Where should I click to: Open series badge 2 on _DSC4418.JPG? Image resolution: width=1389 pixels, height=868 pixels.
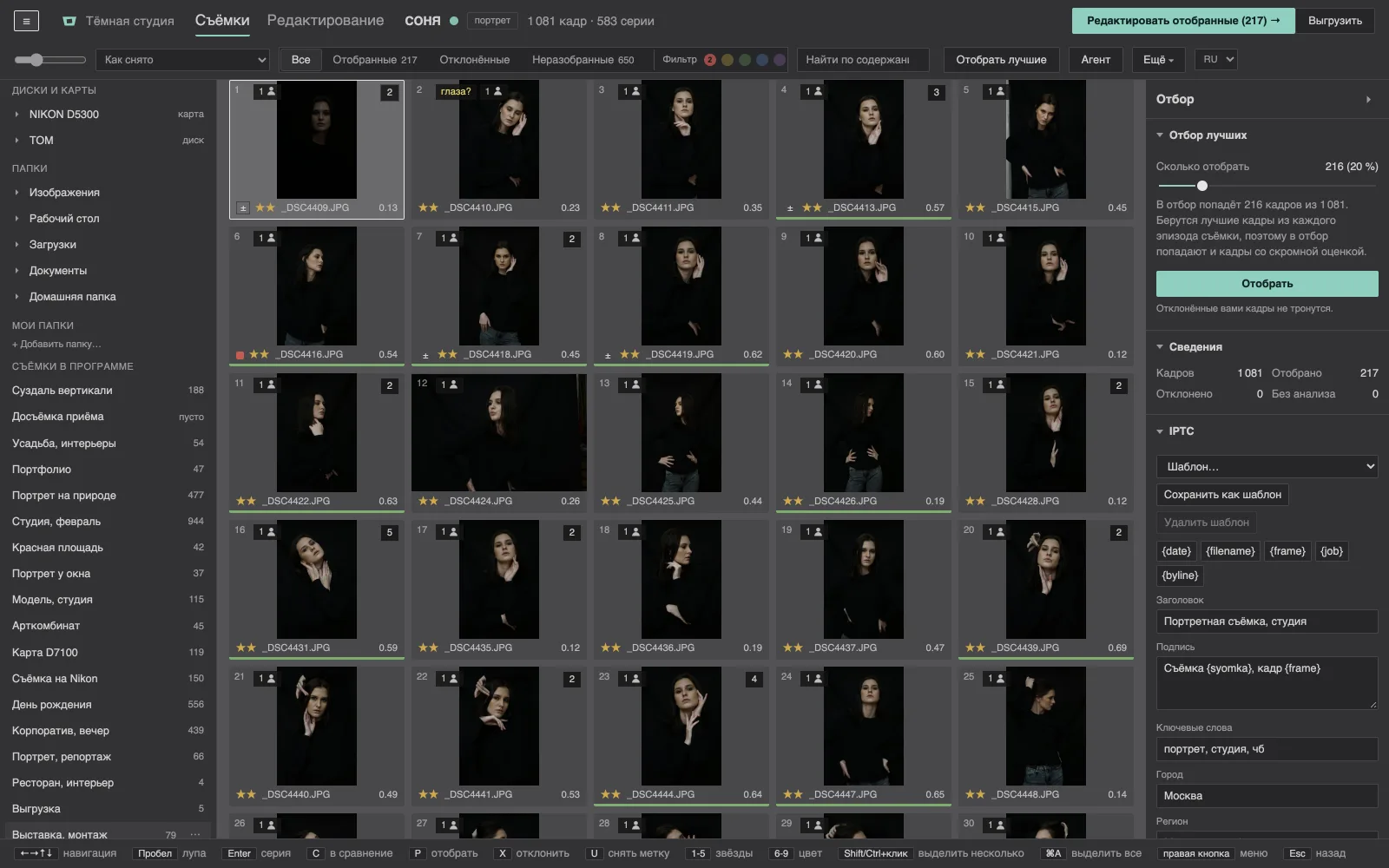point(571,239)
